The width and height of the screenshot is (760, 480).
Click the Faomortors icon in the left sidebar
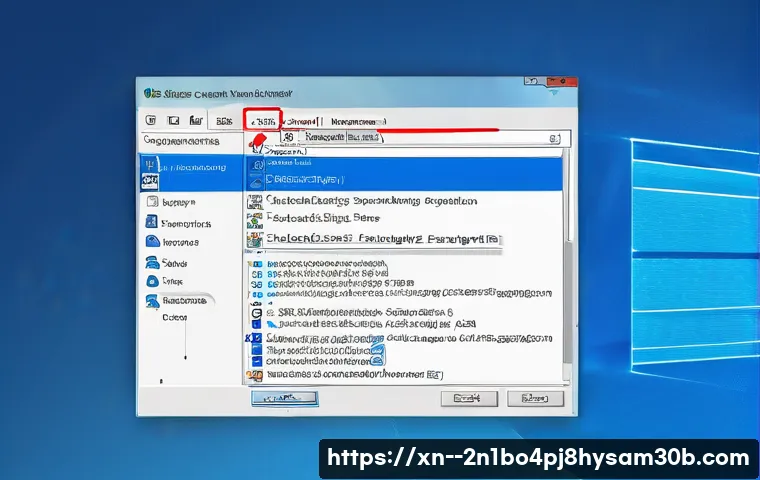[151, 224]
